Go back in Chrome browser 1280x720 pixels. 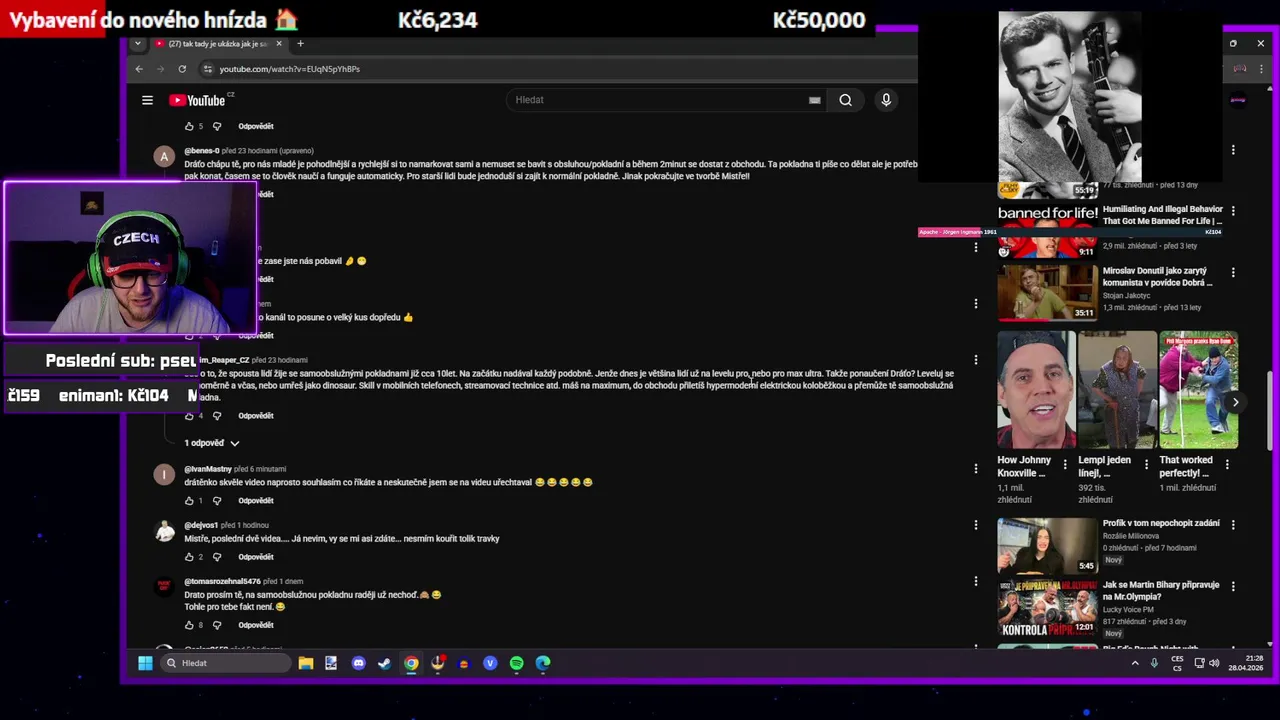(139, 69)
